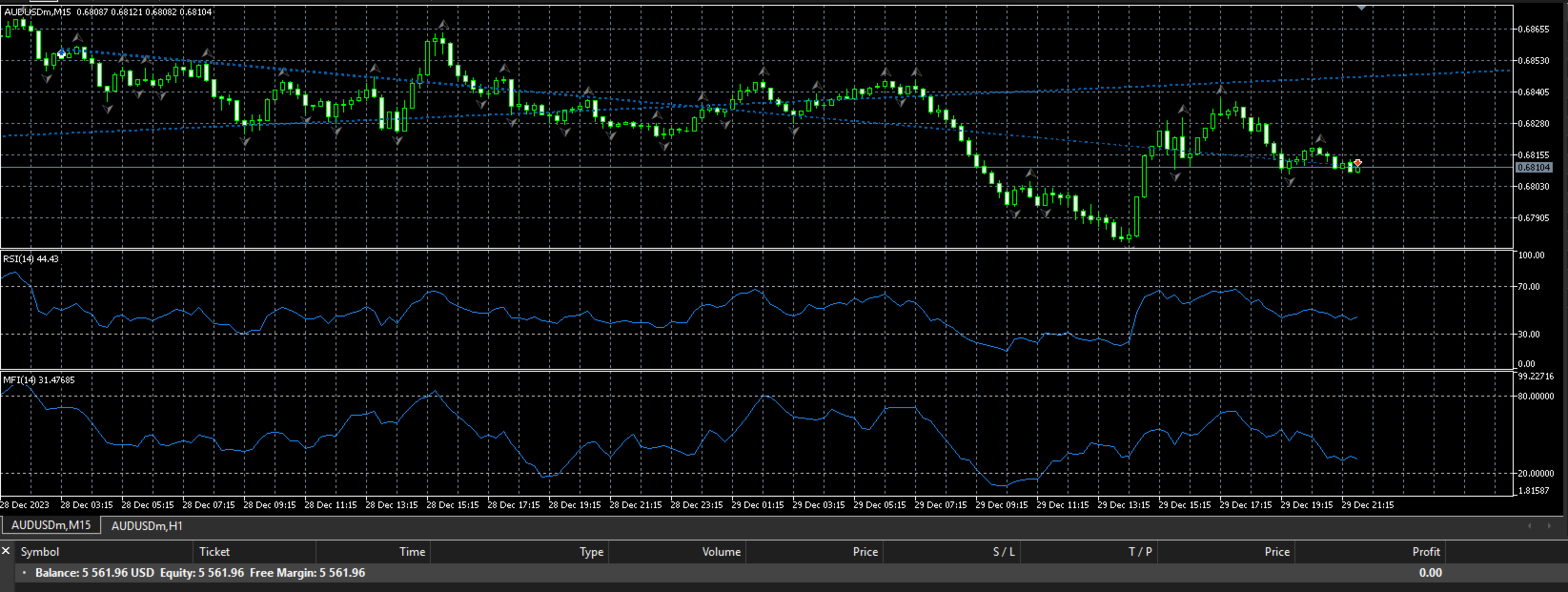Image resolution: width=1568 pixels, height=592 pixels.
Task: Sort trades by the Ticket column
Action: coord(214,552)
